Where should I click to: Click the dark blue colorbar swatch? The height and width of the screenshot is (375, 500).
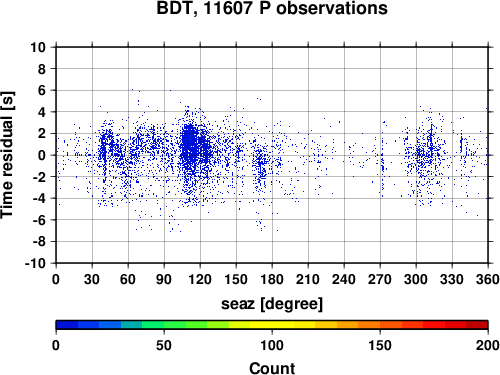[67, 325]
